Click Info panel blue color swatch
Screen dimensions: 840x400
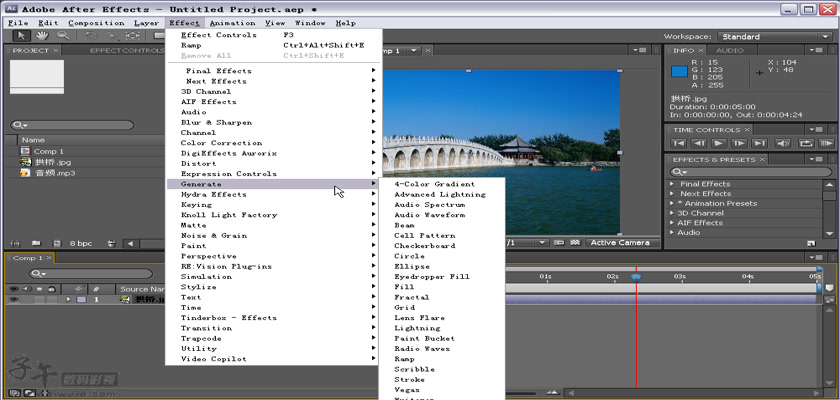coord(679,71)
